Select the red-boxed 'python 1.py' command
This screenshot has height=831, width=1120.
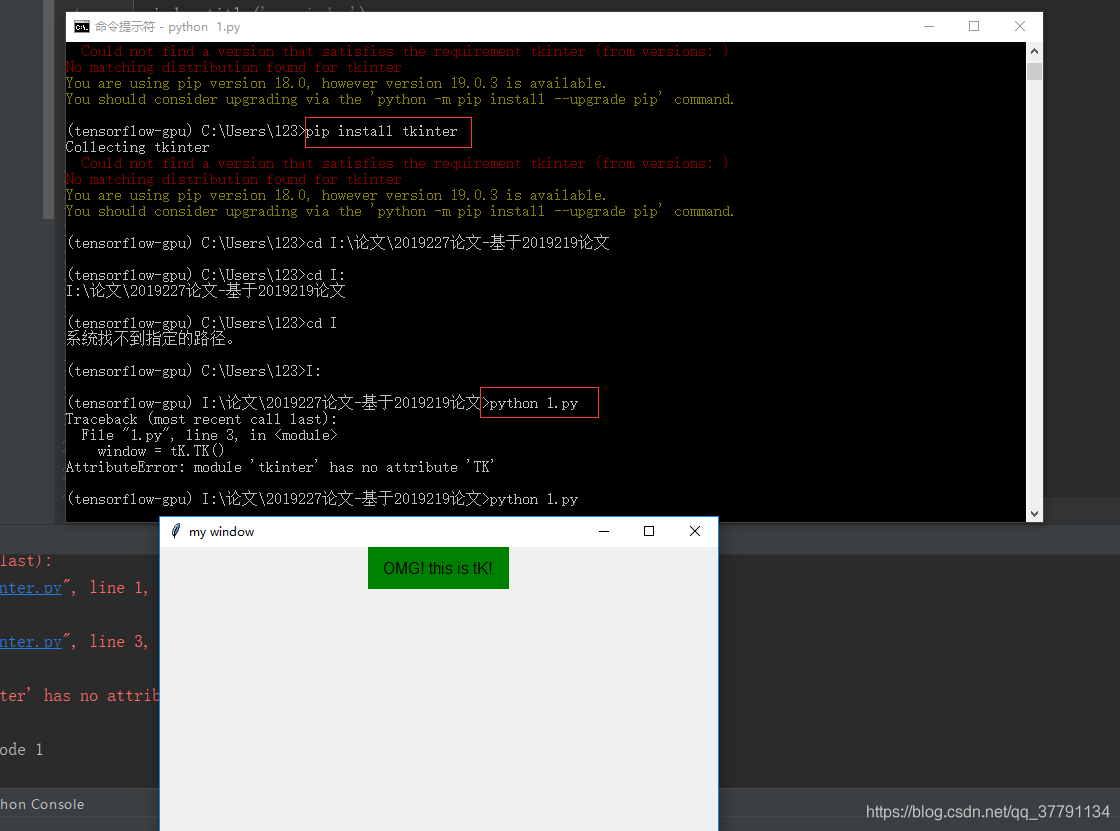(x=539, y=402)
